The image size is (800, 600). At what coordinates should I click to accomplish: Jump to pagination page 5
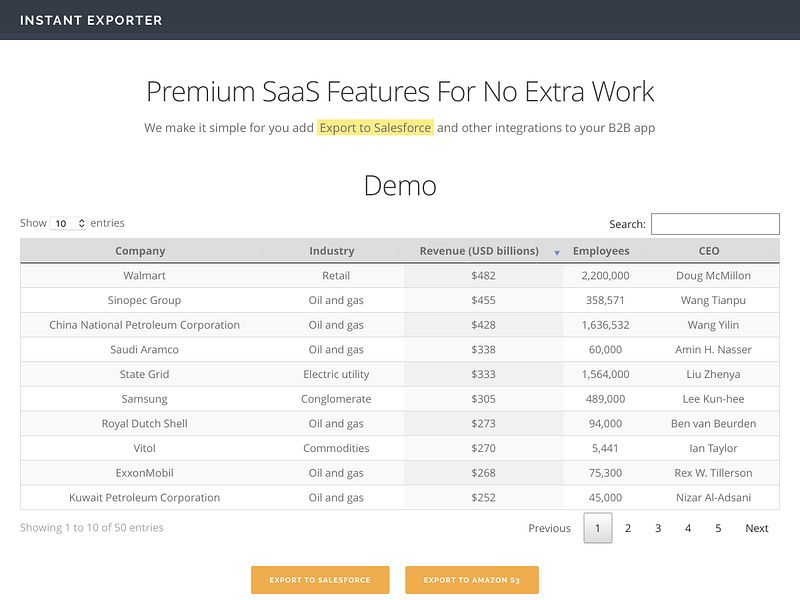click(x=718, y=528)
